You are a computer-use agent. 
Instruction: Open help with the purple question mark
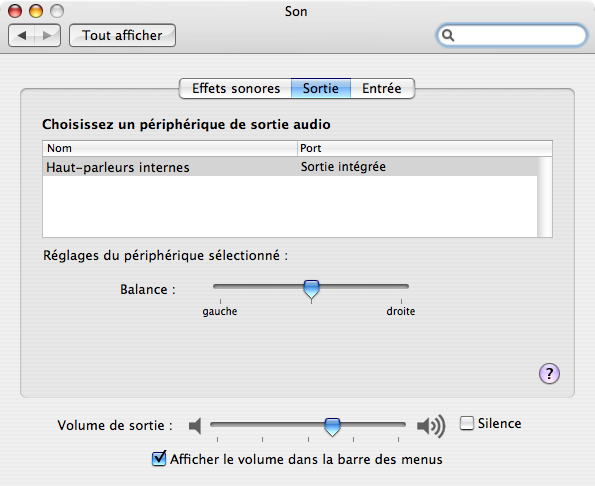tap(549, 374)
